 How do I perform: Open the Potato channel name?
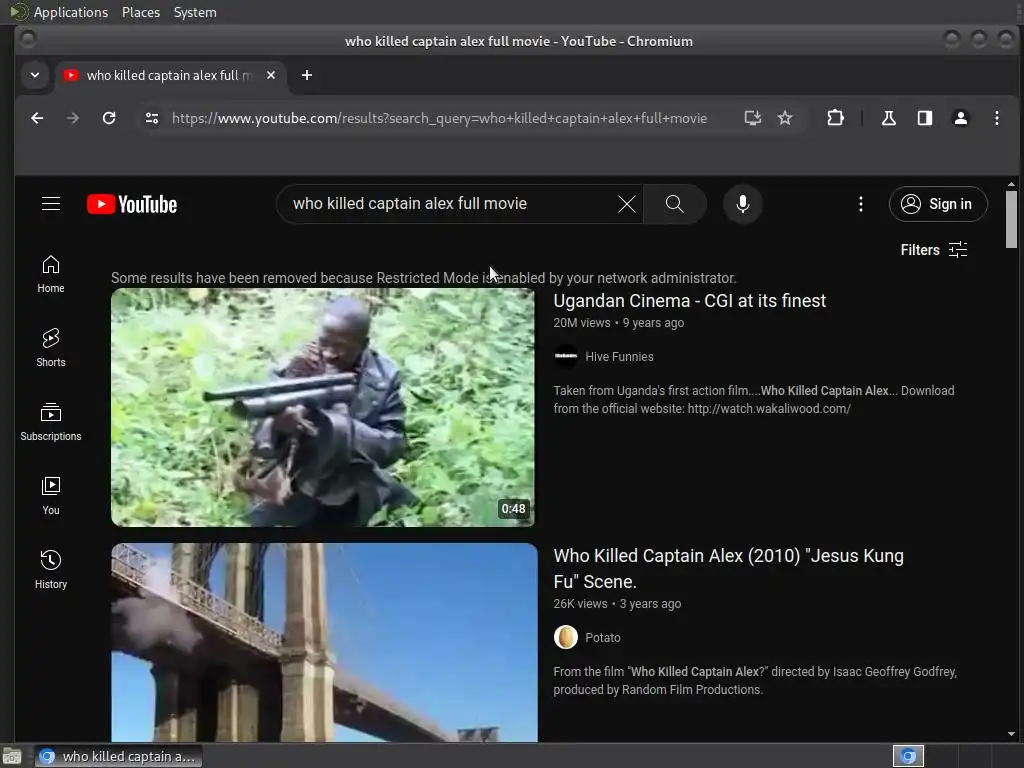click(602, 637)
